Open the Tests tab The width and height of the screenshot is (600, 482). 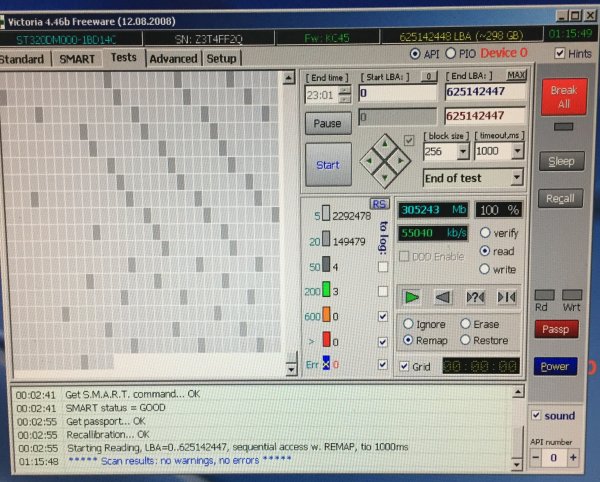(x=124, y=57)
